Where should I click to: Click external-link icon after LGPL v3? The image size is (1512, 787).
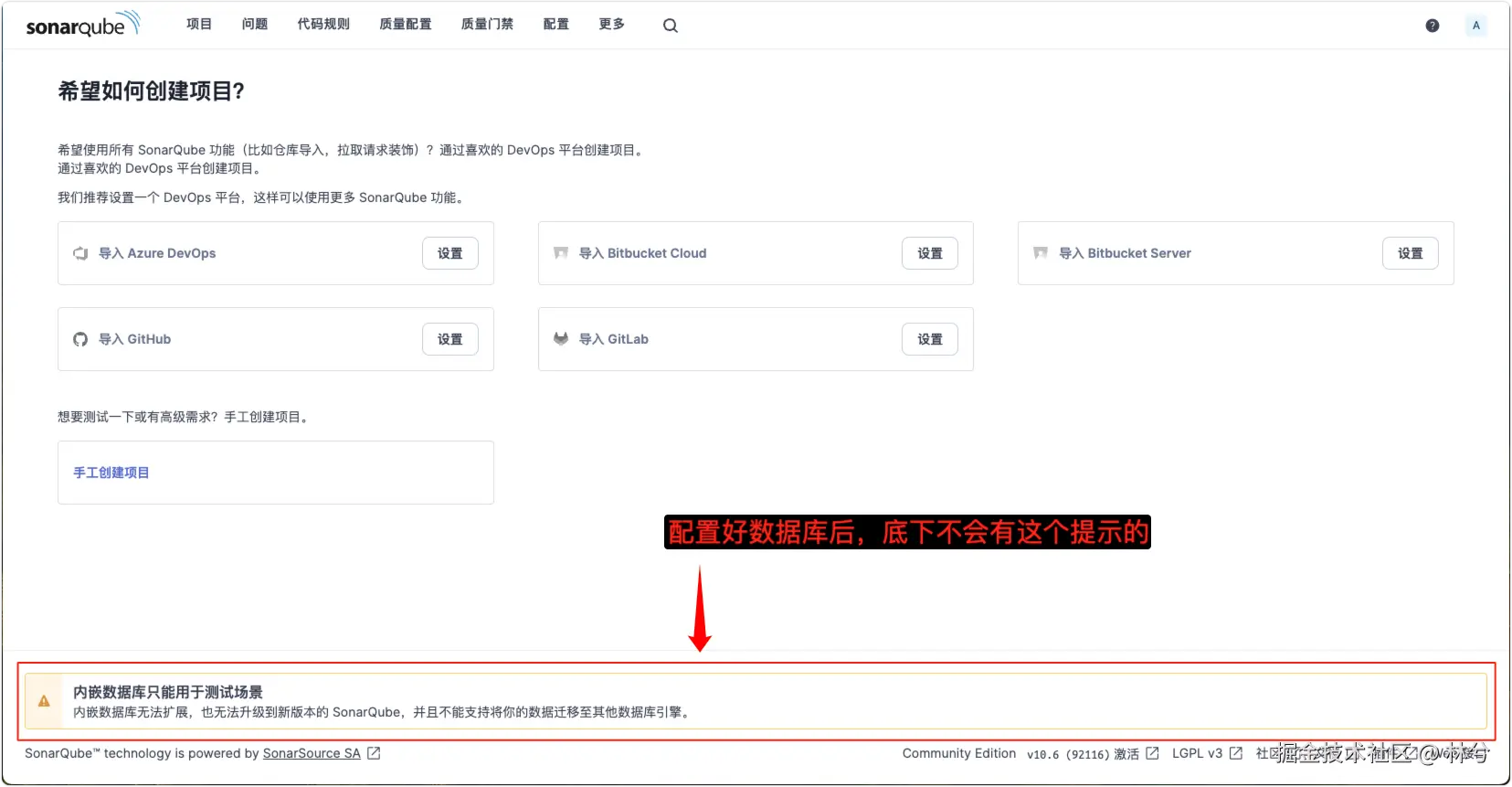[1236, 753]
